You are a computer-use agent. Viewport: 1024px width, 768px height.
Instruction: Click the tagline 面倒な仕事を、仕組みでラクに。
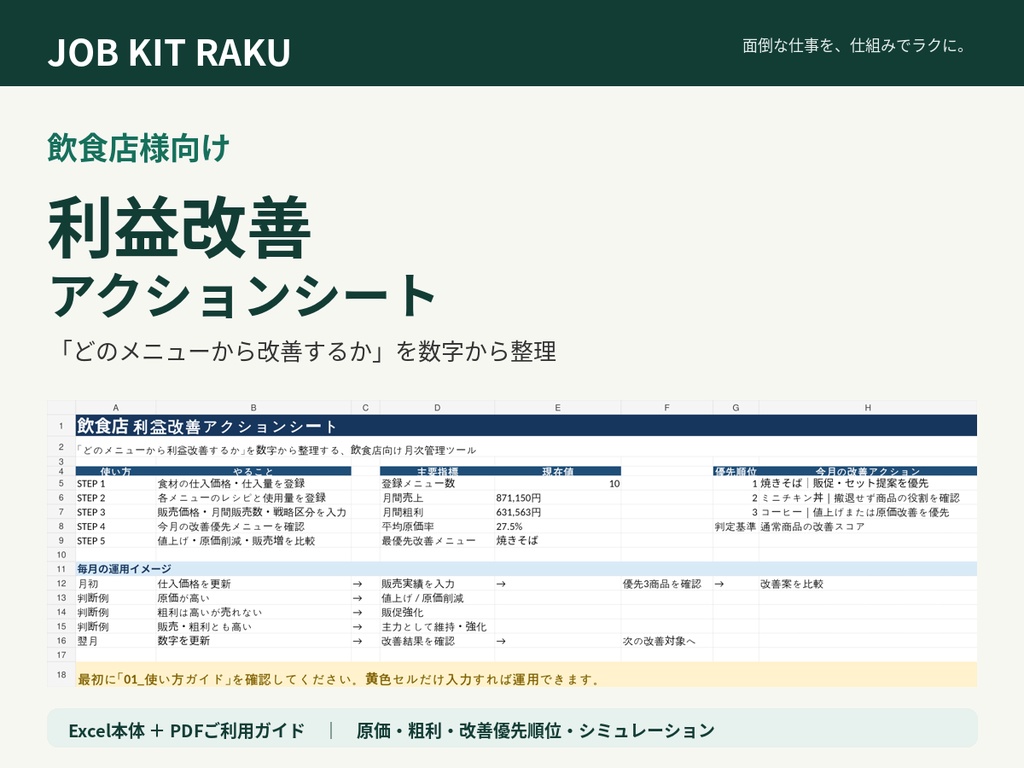[x=854, y=46]
